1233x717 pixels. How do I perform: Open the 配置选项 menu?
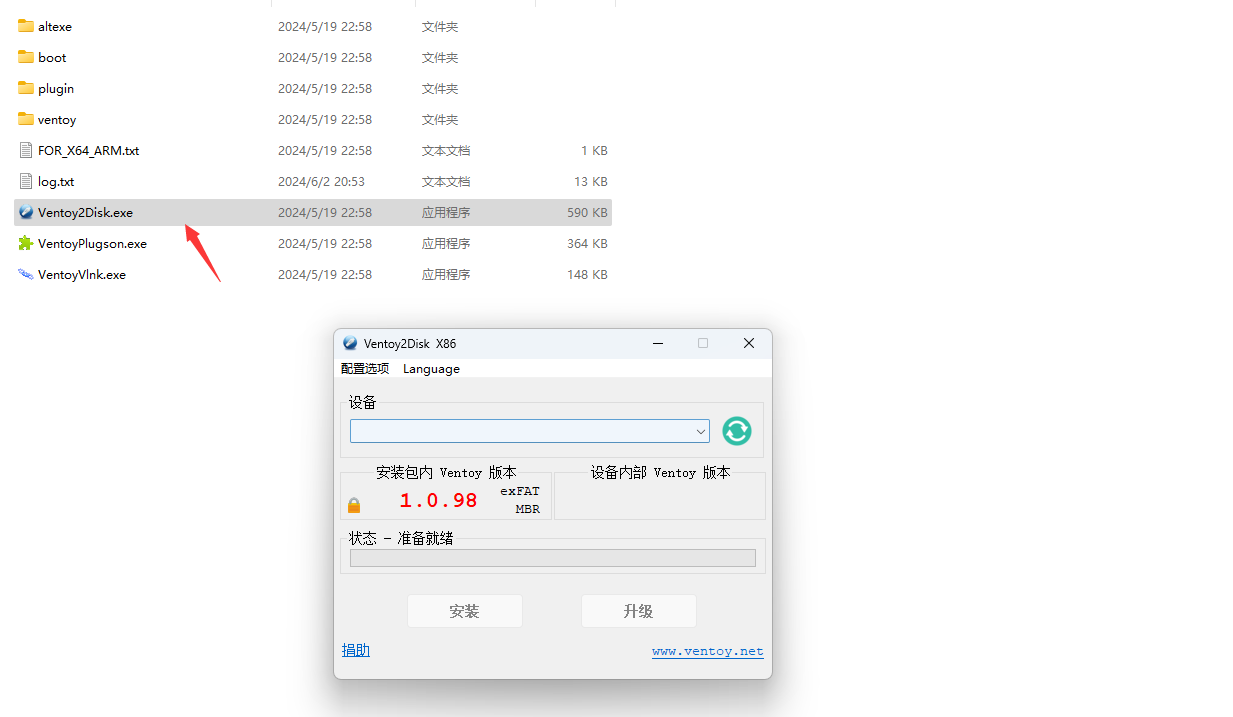pyautogui.click(x=365, y=369)
